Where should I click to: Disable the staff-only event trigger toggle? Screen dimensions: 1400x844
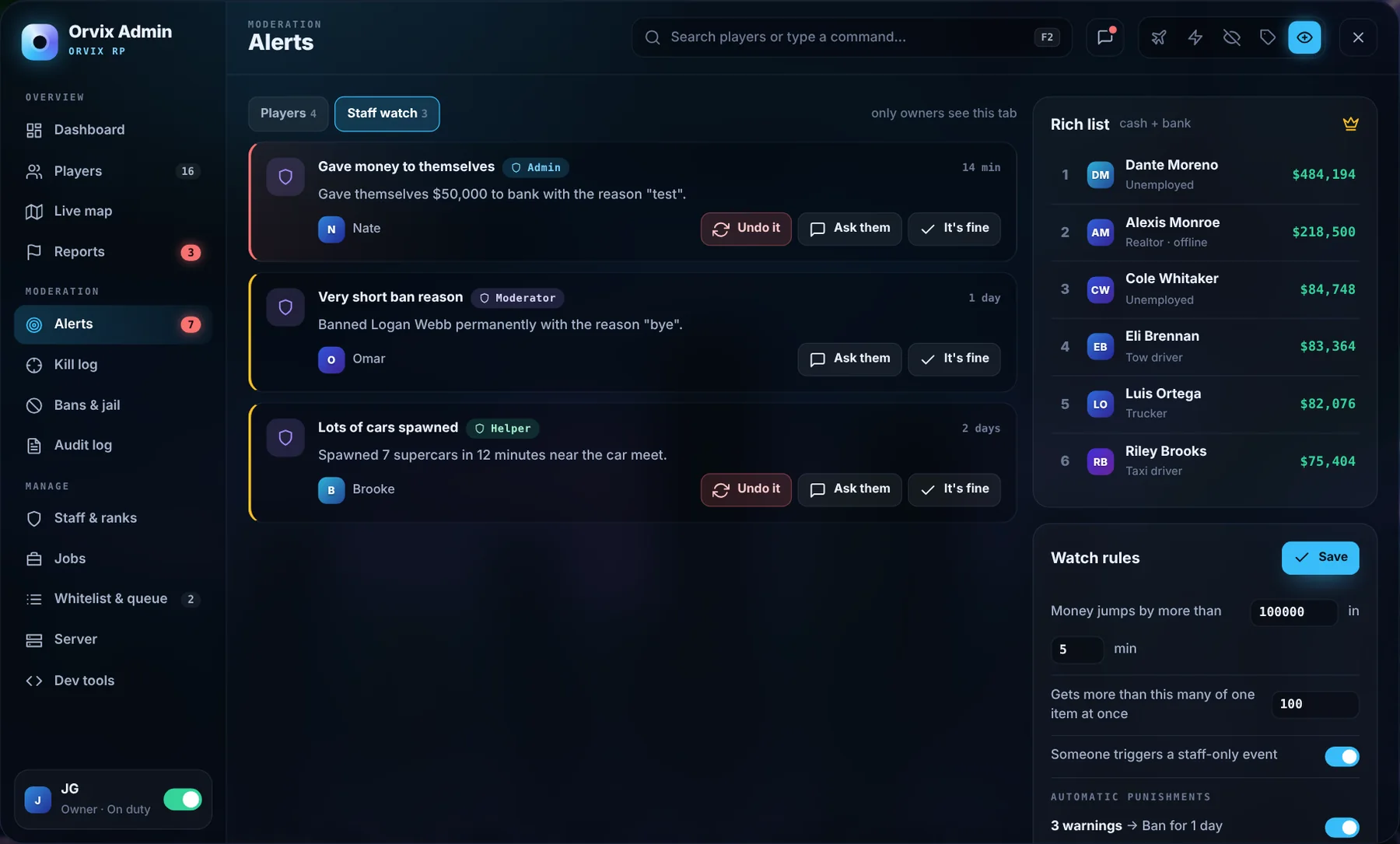pyautogui.click(x=1342, y=756)
